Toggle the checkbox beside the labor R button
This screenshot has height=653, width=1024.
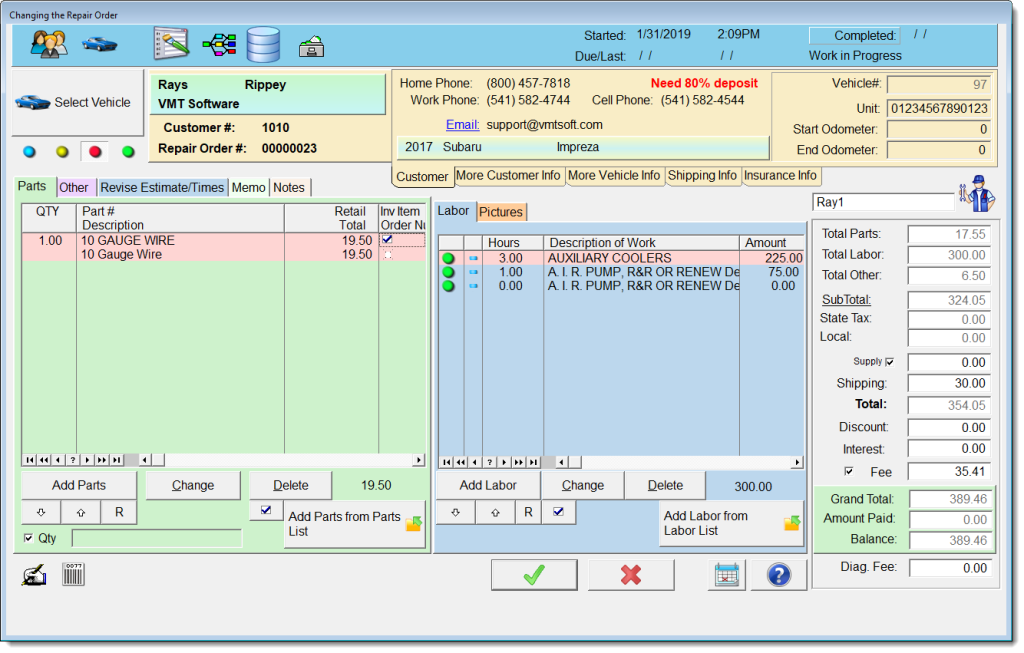[x=558, y=512]
